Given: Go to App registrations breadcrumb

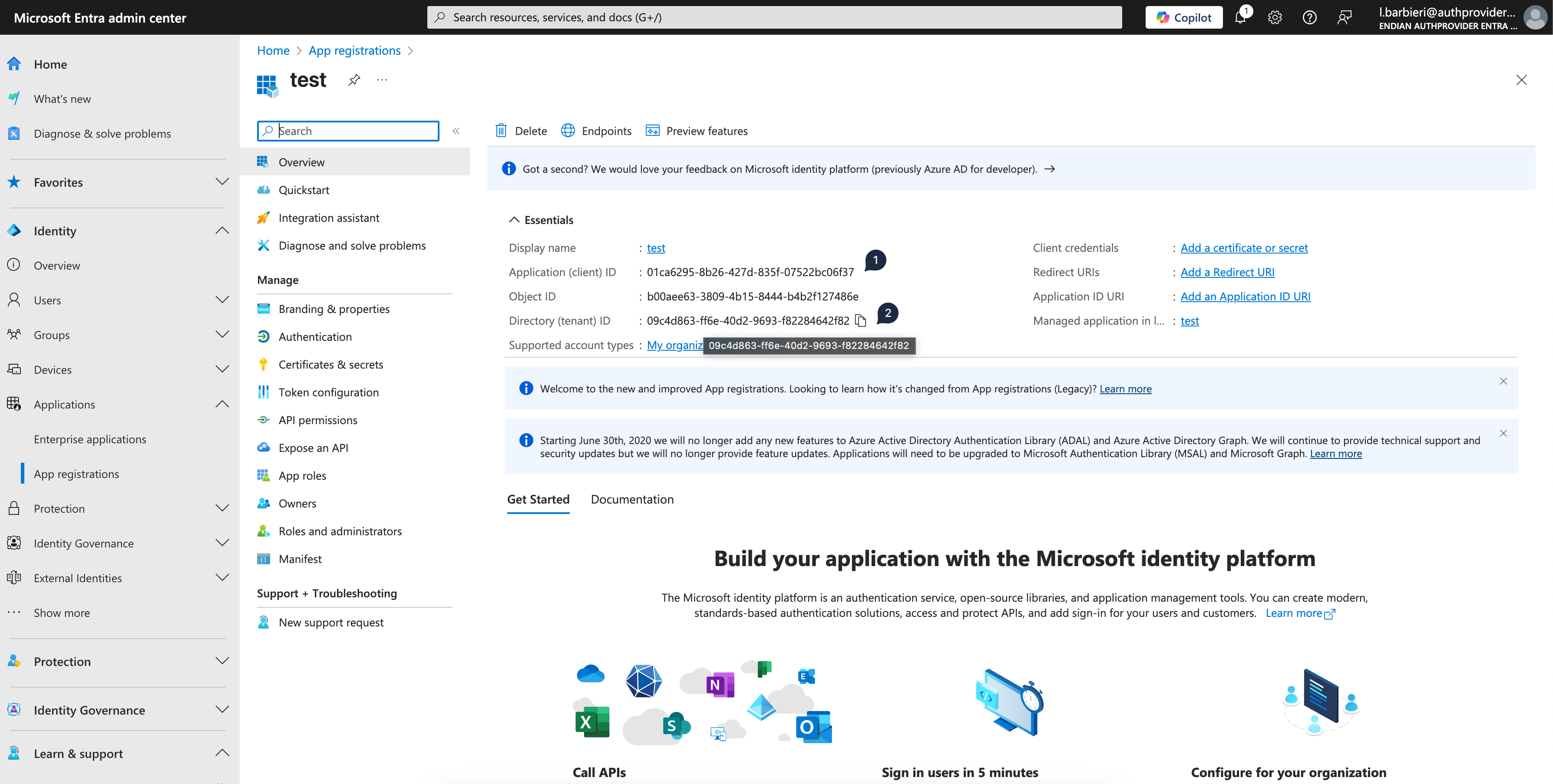Looking at the screenshot, I should (354, 51).
